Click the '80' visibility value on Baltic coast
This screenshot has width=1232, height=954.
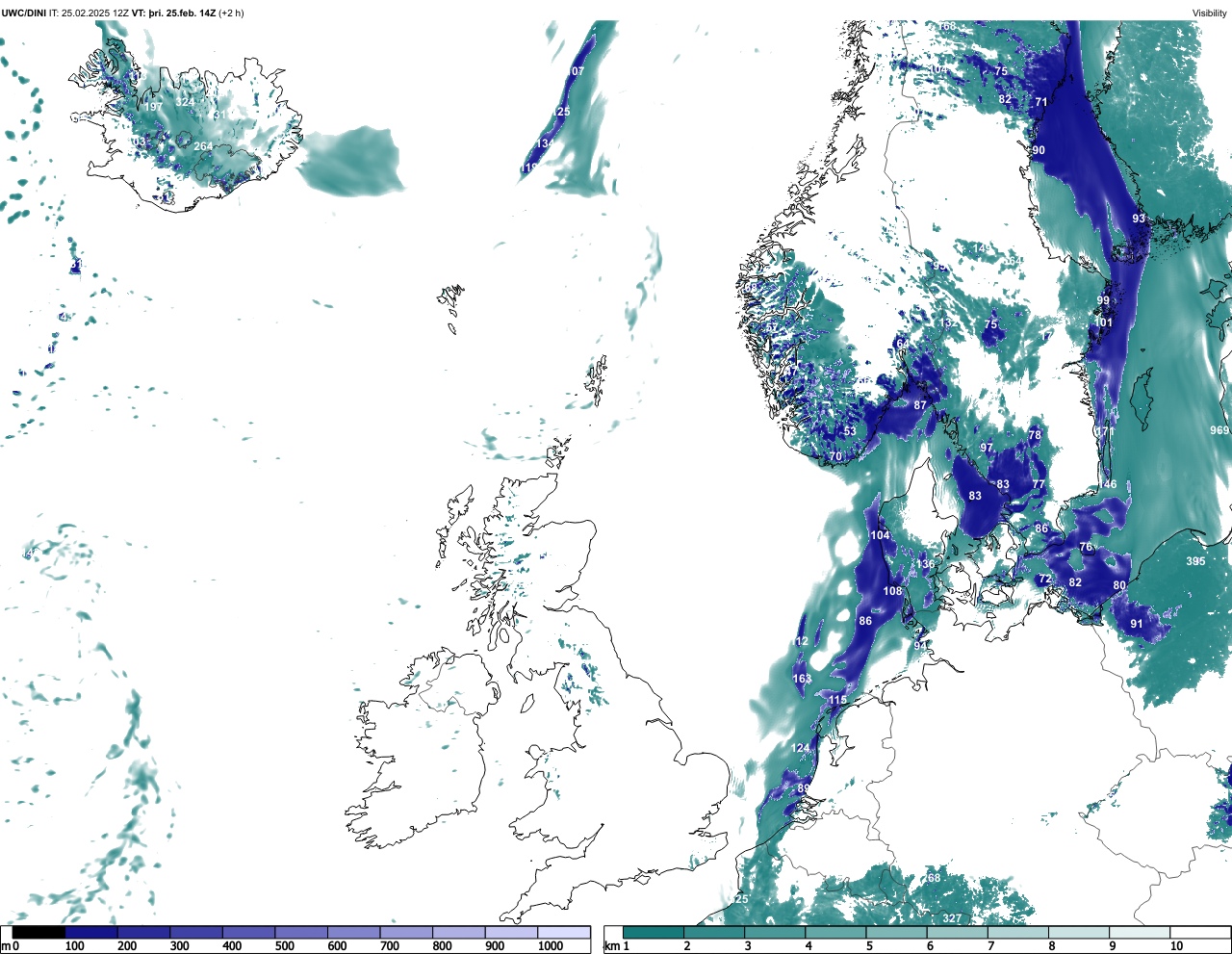click(1119, 585)
